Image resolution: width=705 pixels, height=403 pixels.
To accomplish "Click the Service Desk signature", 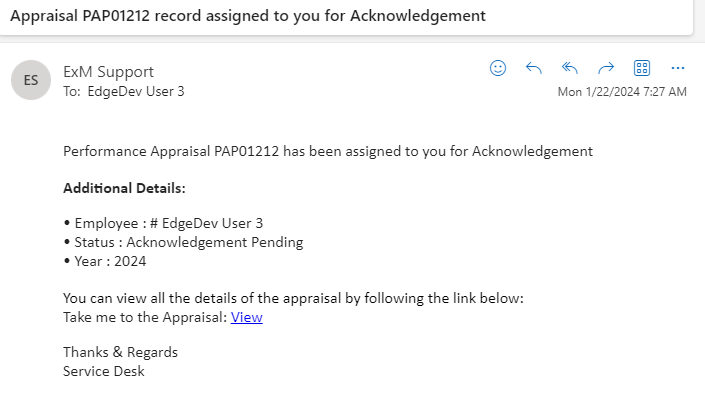I will (x=104, y=371).
